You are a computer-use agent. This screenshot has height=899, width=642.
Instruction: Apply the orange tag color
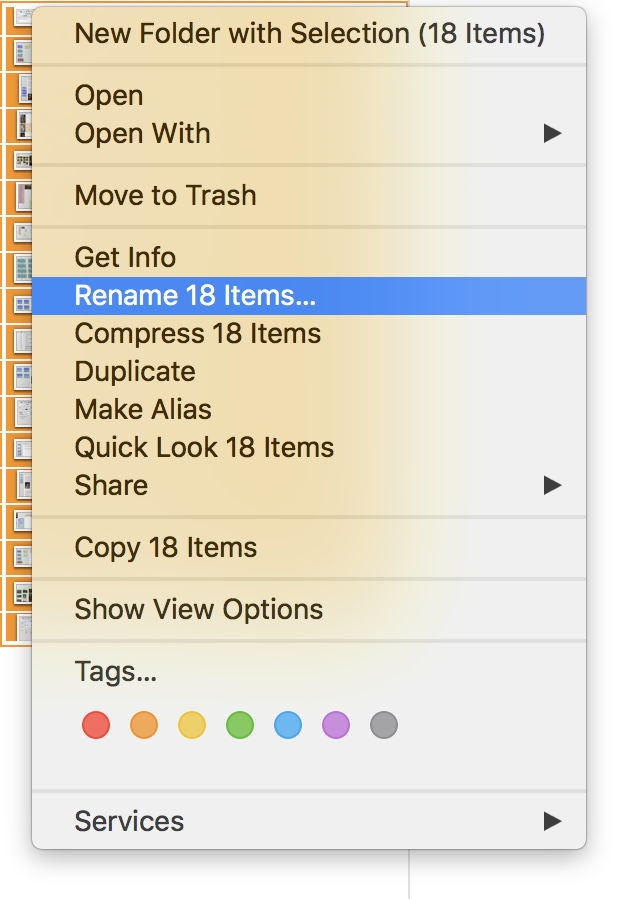pos(144,725)
